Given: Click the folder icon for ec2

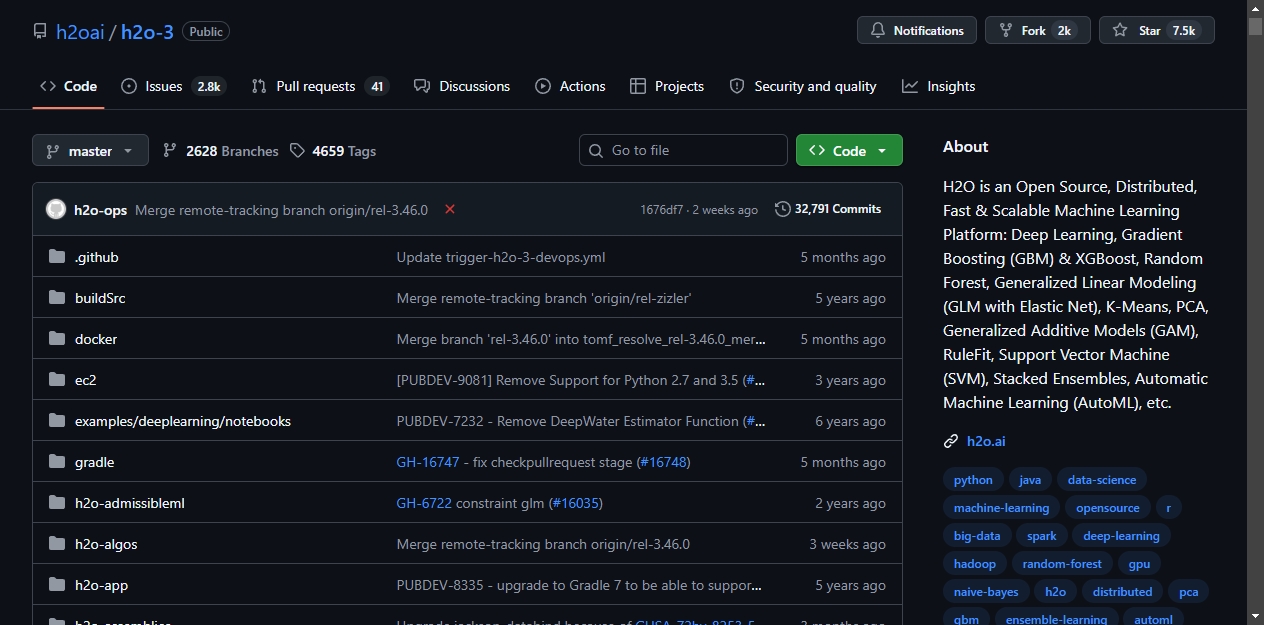Looking at the screenshot, I should [x=56, y=380].
